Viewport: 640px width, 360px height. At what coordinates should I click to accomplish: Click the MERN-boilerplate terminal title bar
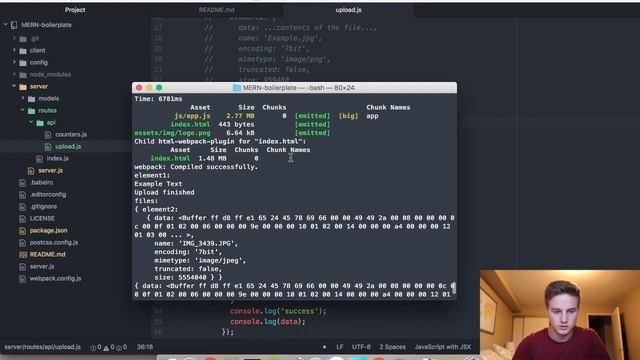click(294, 88)
